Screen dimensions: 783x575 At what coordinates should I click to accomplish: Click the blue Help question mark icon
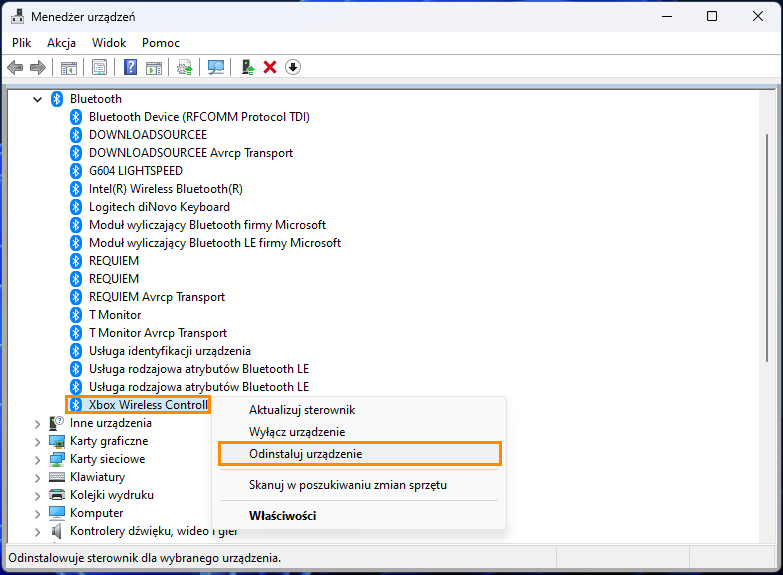[x=130, y=67]
